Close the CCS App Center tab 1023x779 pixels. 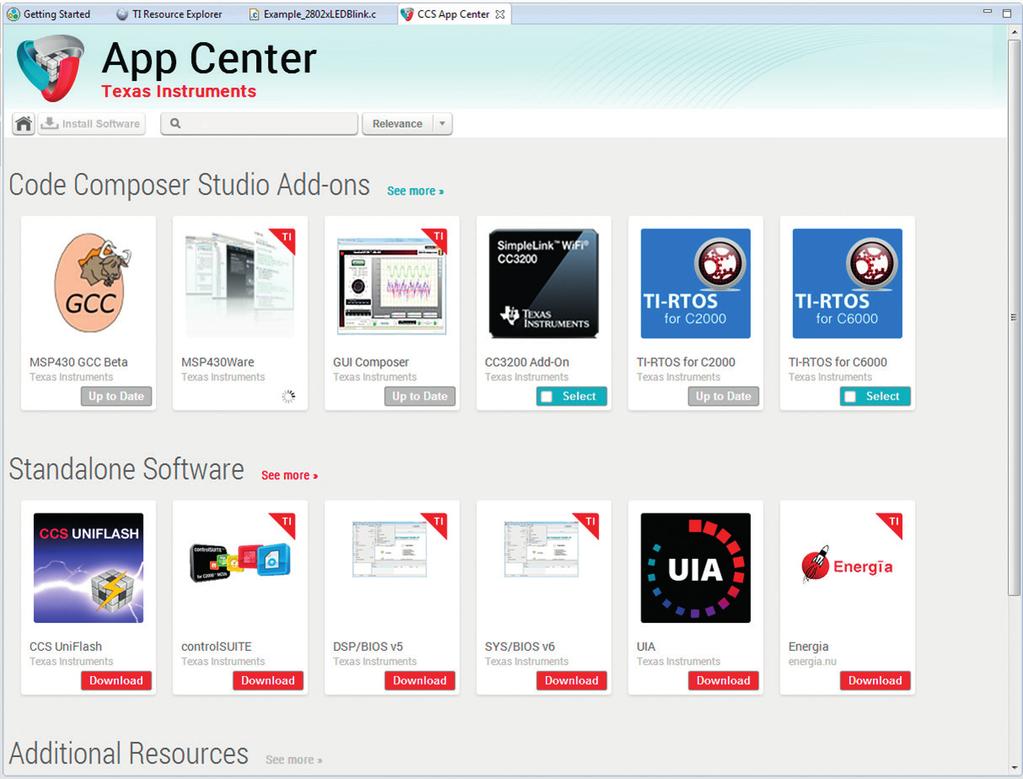(x=500, y=14)
